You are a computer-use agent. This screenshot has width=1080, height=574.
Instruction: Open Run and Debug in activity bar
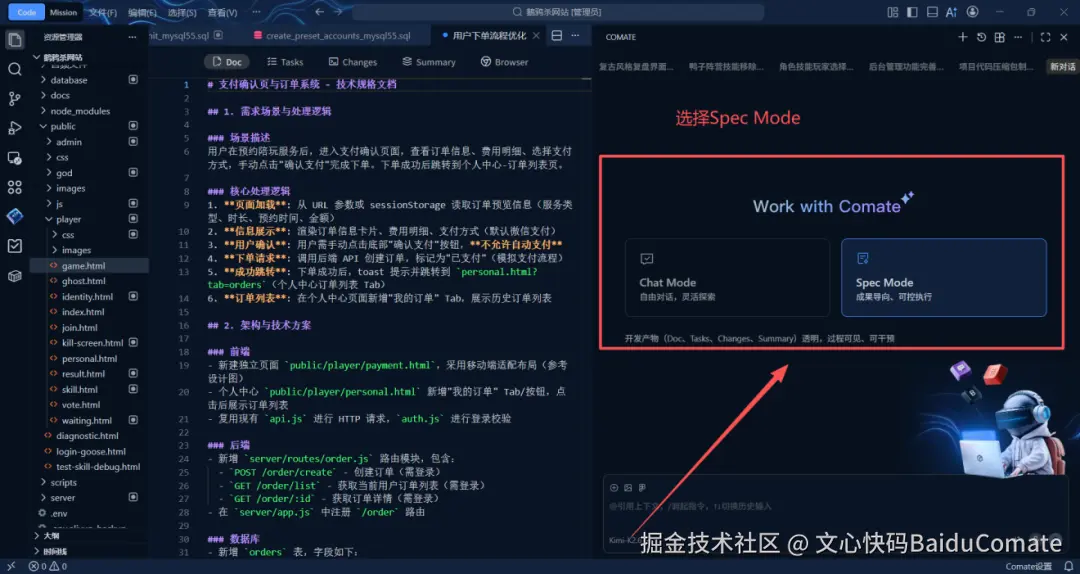coord(14,128)
